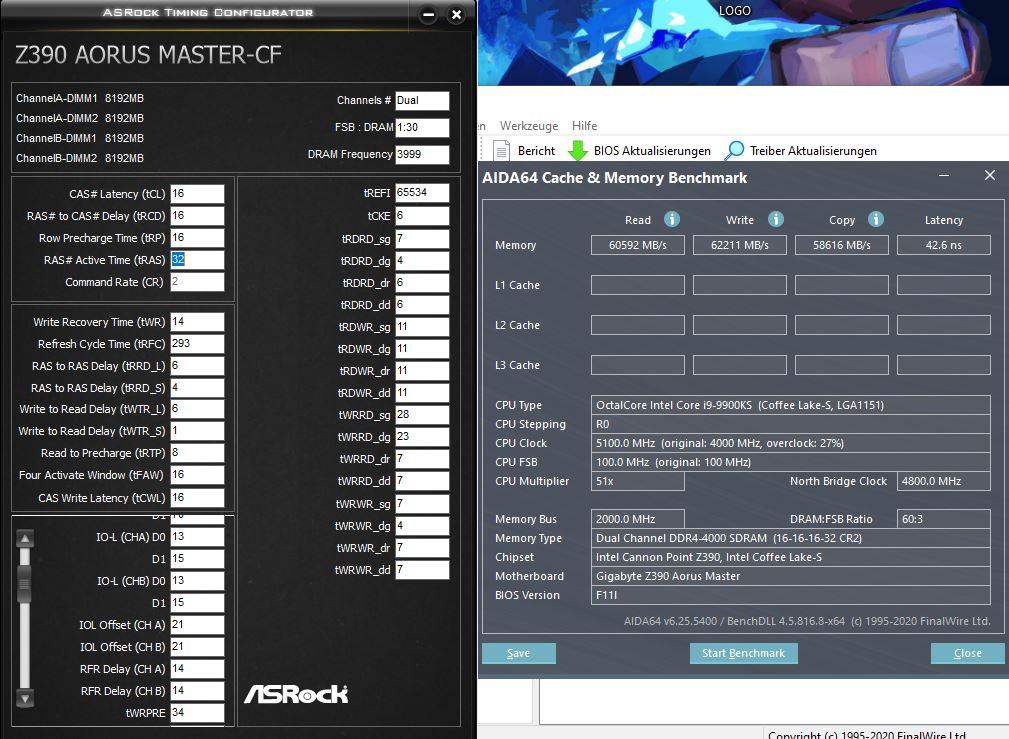Image resolution: width=1009 pixels, height=739 pixels.
Task: Click the BIOS Version value F11l
Action: [x=790, y=595]
